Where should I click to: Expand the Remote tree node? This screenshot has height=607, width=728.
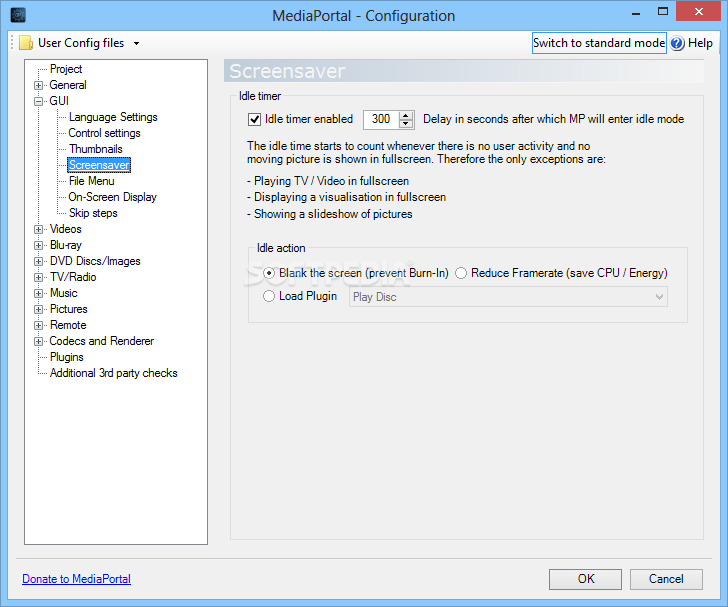39,326
